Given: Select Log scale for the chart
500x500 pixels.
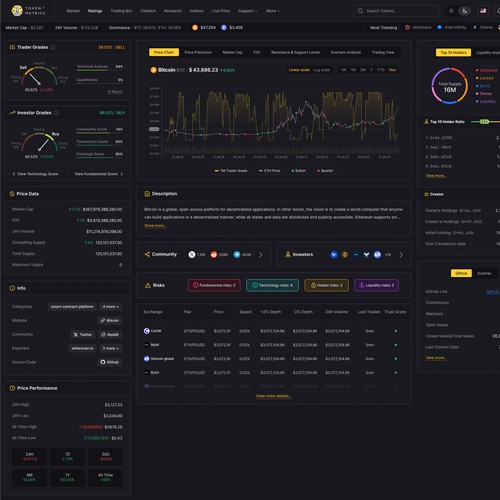Looking at the screenshot, I should 322,70.
